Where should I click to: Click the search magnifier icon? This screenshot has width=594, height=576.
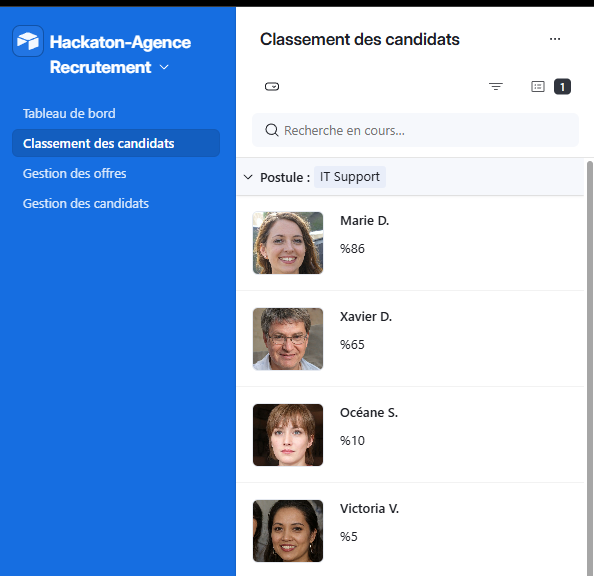pos(272,130)
